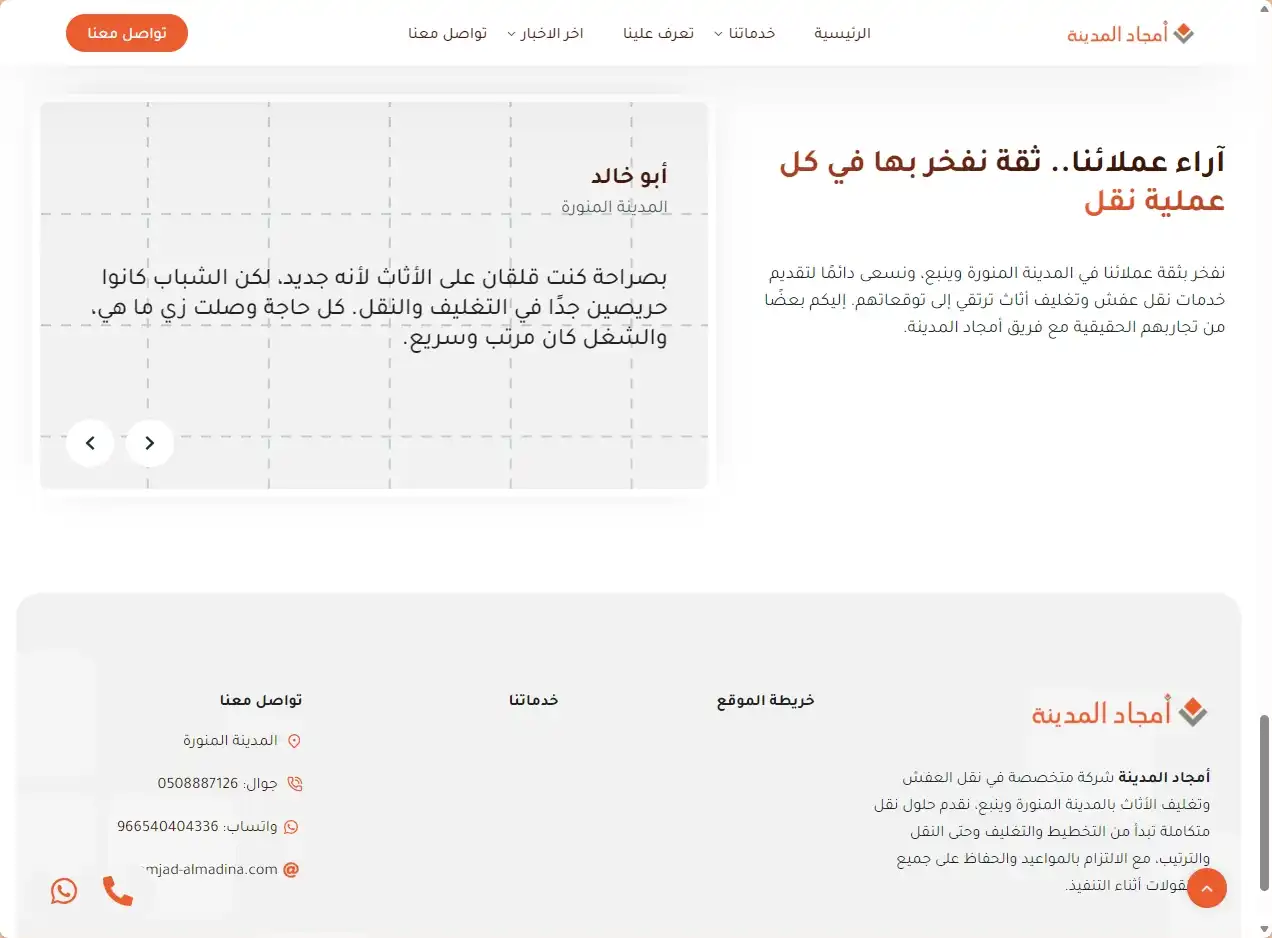Click the orange تواصل معنا button
The height and width of the screenshot is (938, 1272).
click(127, 33)
